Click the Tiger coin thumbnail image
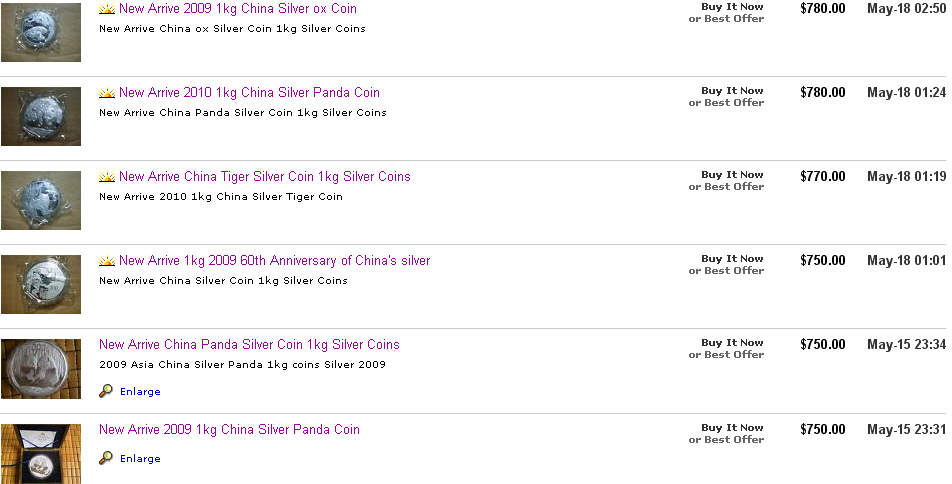This screenshot has width=952, height=484. [x=41, y=200]
